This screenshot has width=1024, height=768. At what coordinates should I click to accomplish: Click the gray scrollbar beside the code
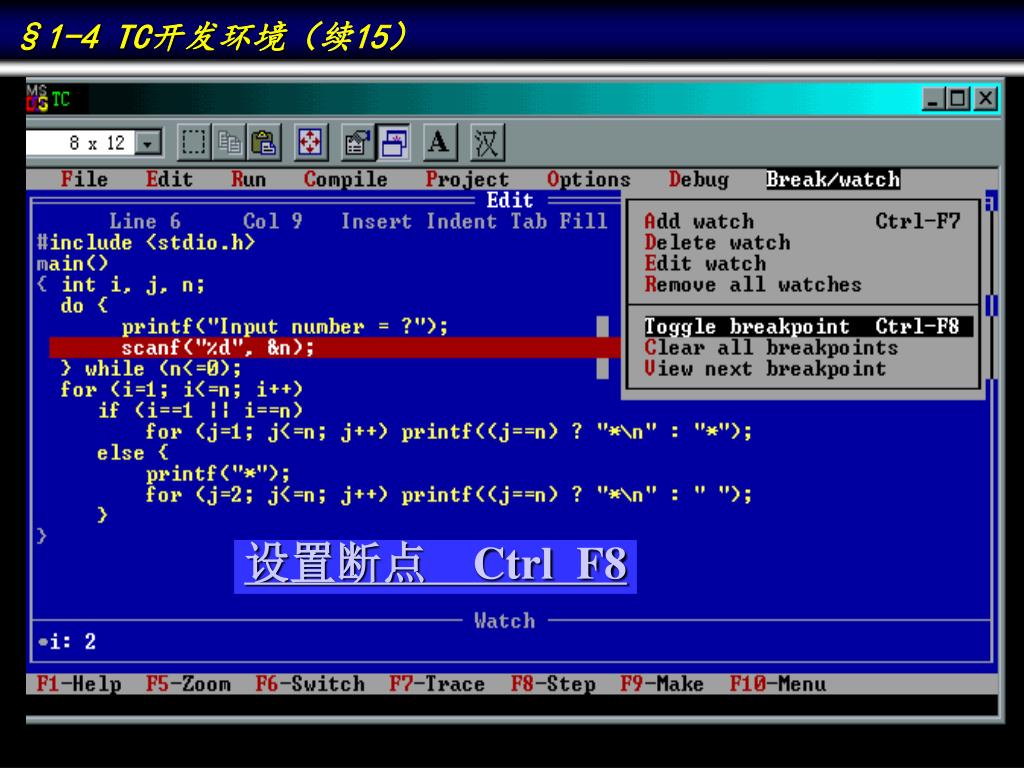[602, 347]
